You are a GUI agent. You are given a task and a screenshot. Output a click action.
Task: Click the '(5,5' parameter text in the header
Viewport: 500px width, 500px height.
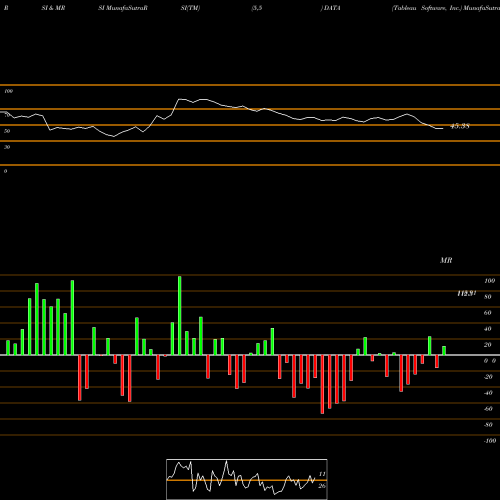257,8
